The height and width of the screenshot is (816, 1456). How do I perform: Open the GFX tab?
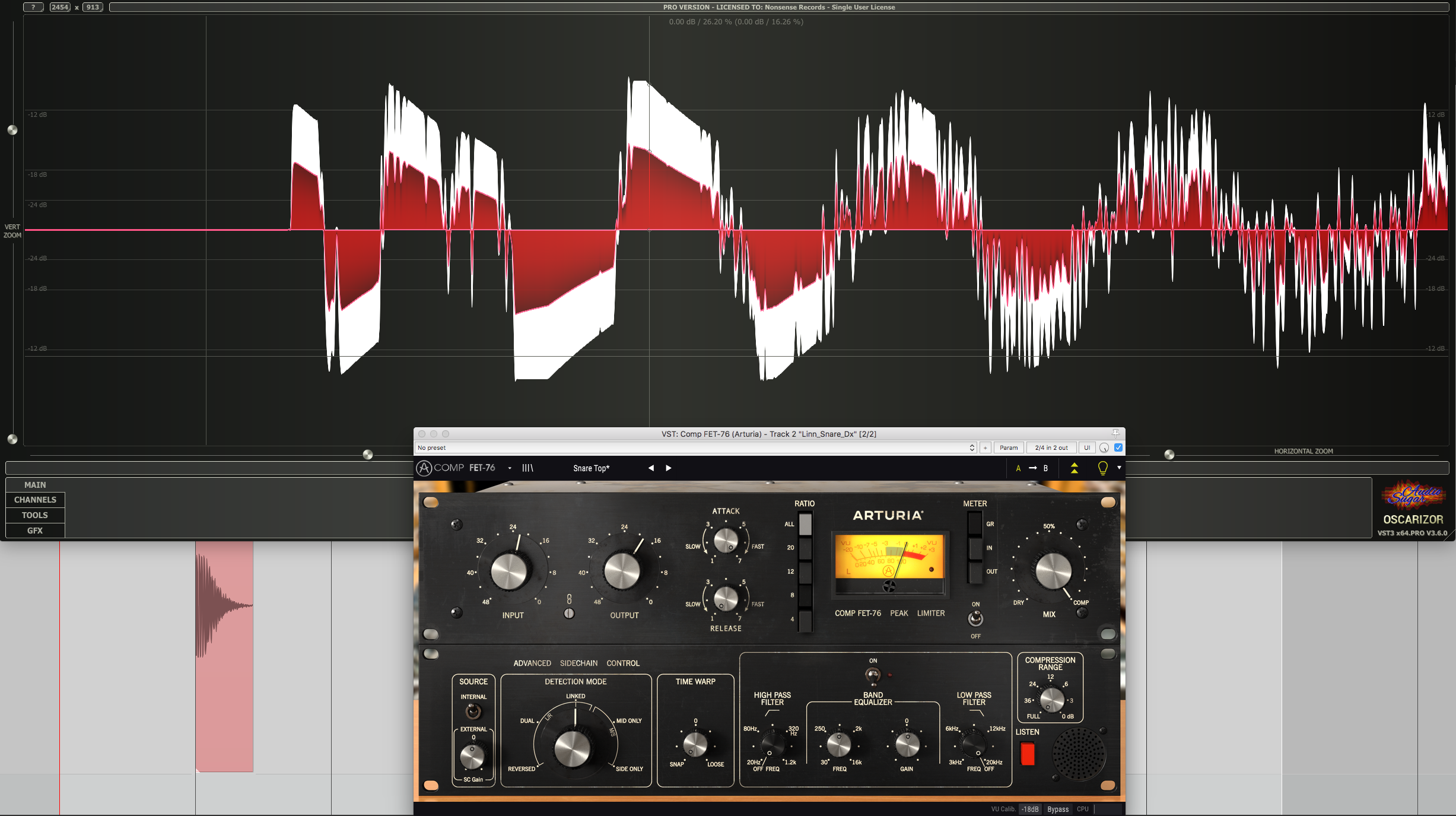[x=35, y=531]
